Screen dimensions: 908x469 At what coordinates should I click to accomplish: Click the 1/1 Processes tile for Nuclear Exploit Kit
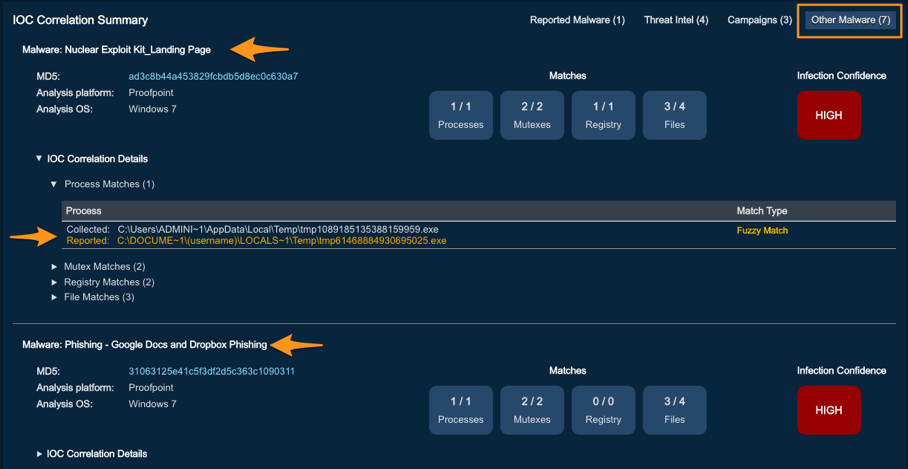(x=461, y=115)
